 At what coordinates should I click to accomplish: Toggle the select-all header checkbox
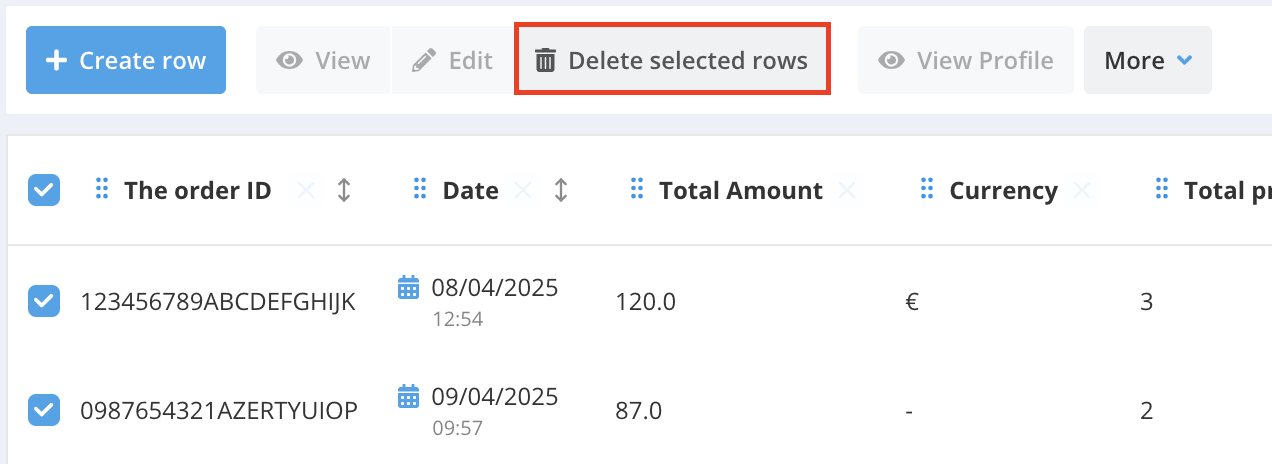[44, 190]
